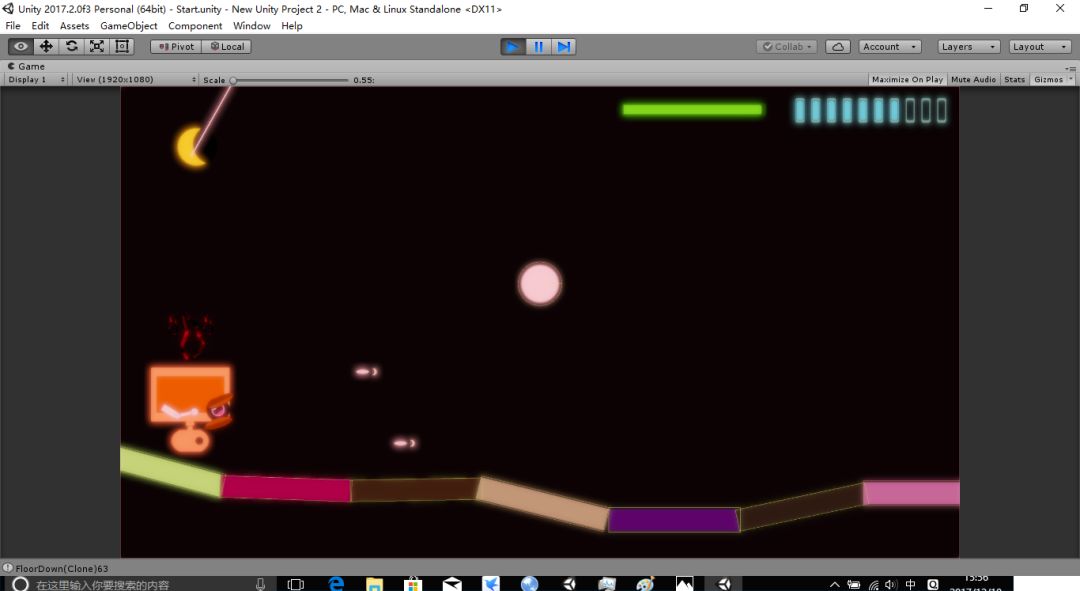Click the yellow crescent moon
This screenshot has width=1080, height=591.
[192, 147]
